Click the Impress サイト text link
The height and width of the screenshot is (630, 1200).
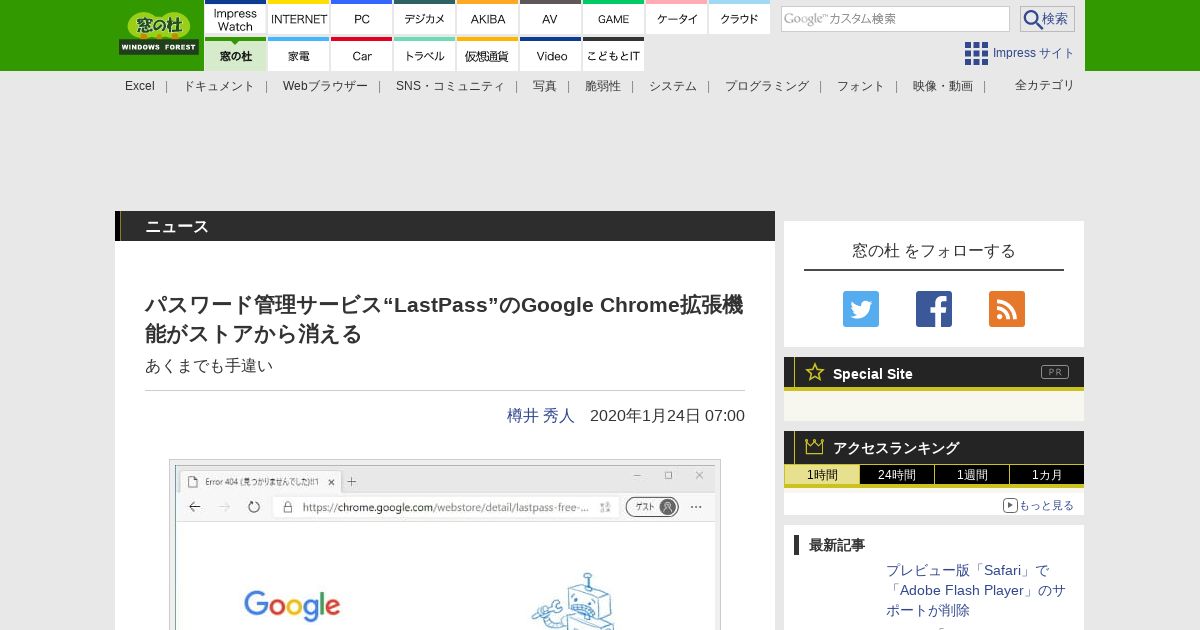tap(1034, 53)
